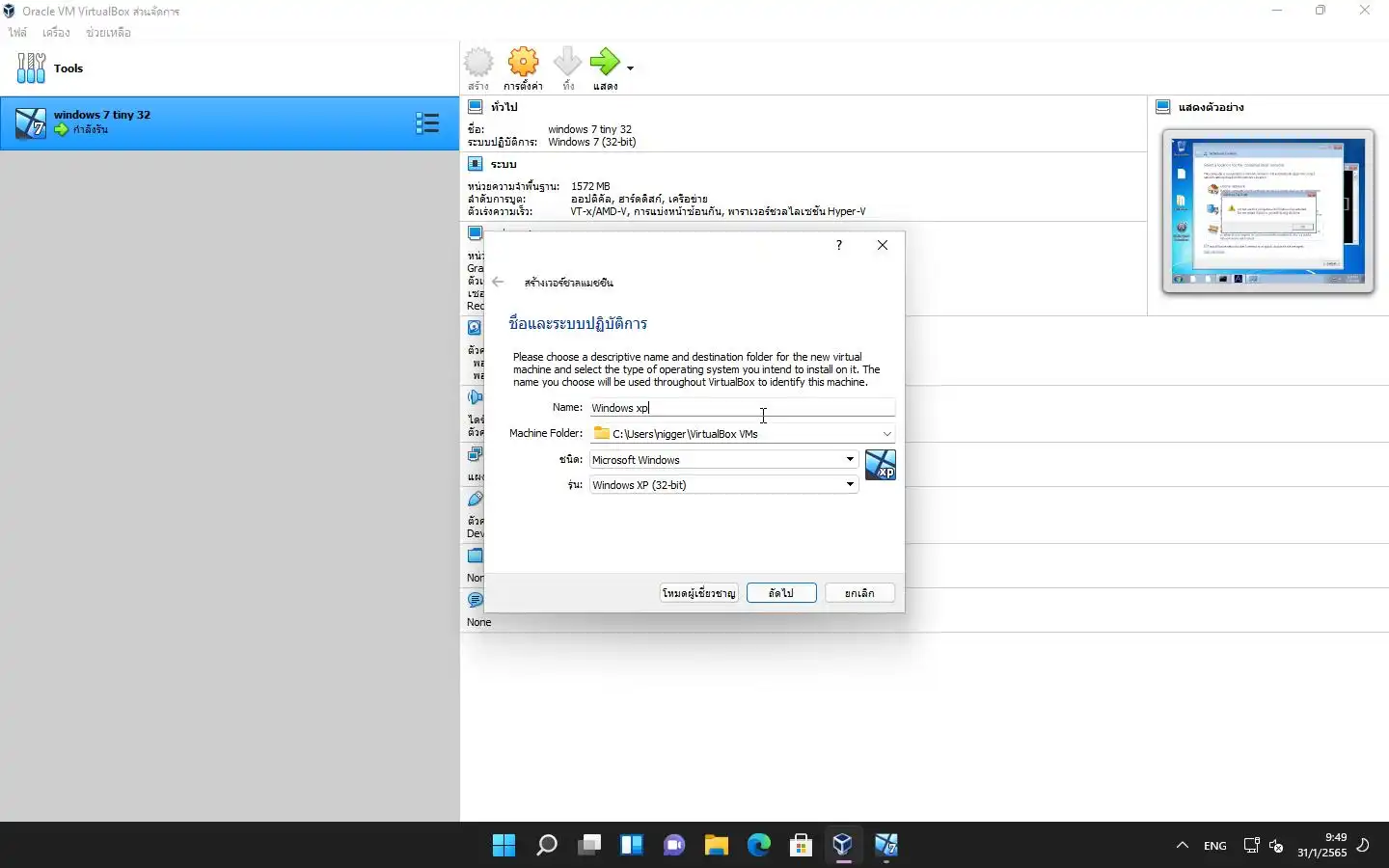Screen dimensions: 1389x868
Task: Expand the Show button dropdown arrow
Action: tap(630, 68)
